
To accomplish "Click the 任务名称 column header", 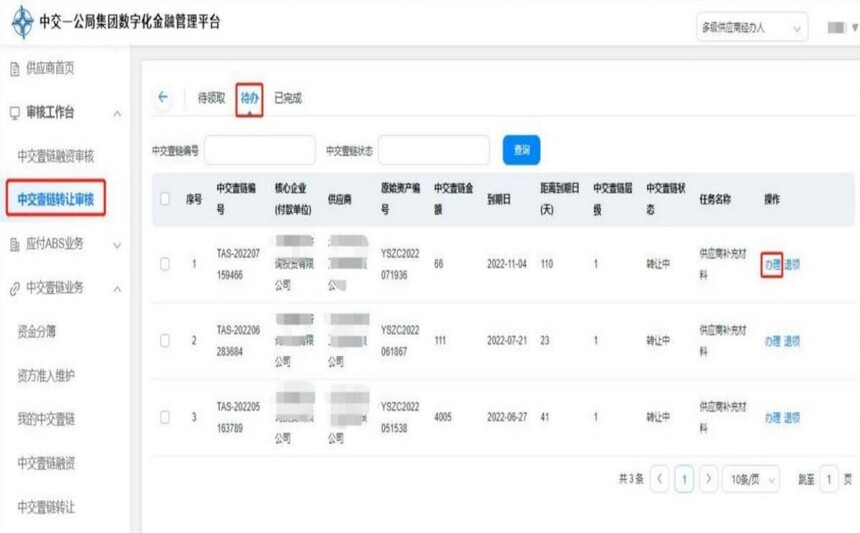I will [715, 199].
